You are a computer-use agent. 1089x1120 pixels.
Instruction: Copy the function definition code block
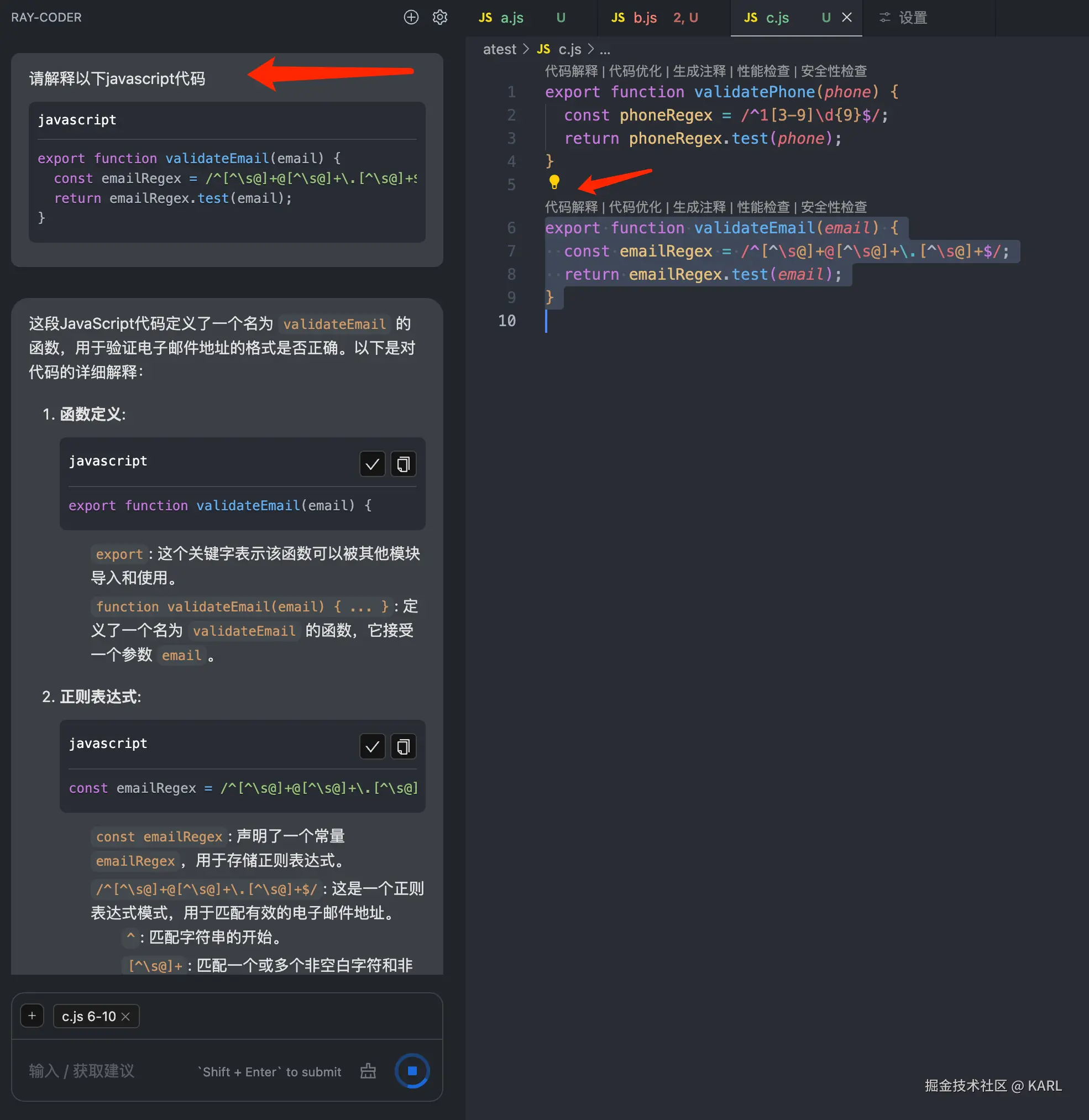[403, 464]
